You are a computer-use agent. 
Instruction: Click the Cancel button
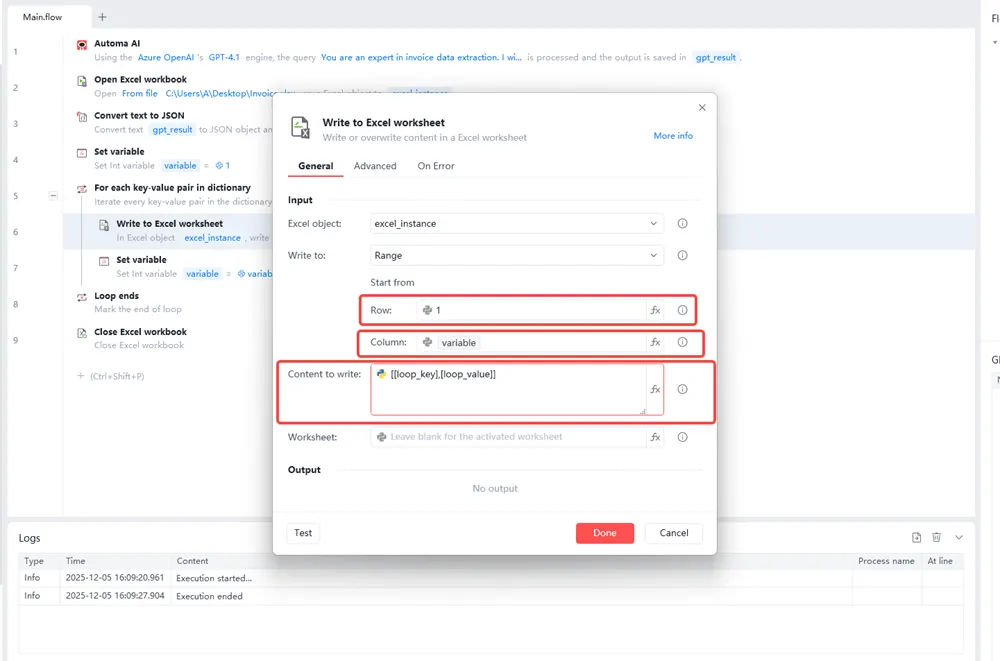[x=673, y=533]
